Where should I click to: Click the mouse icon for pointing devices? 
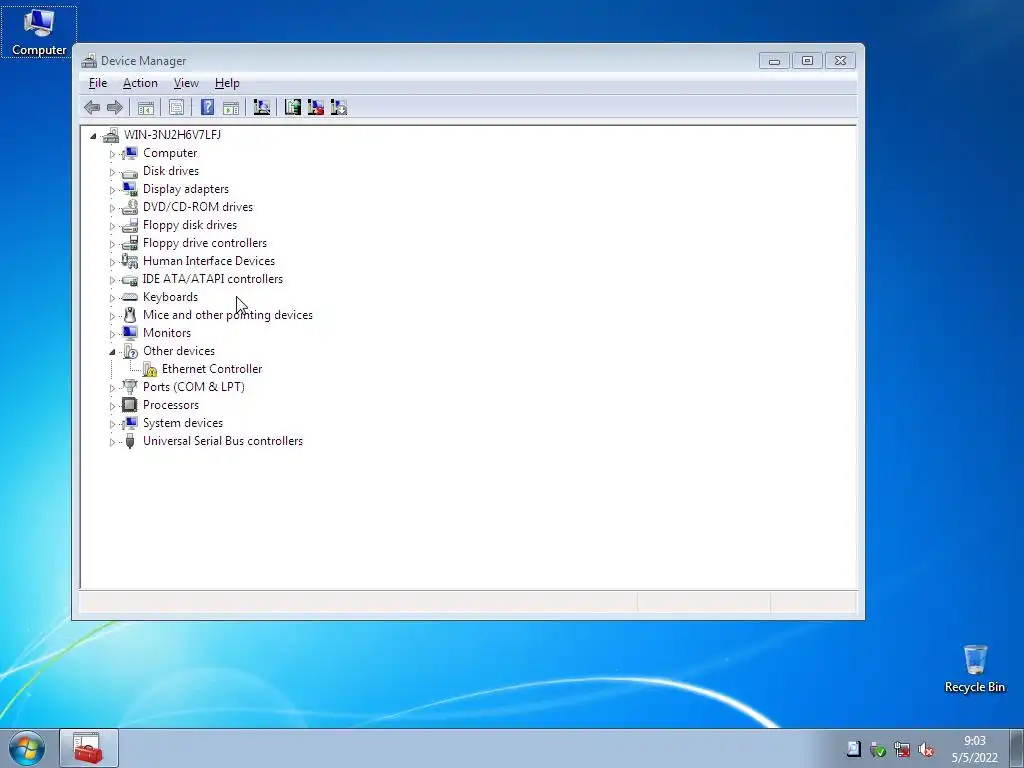pos(130,315)
